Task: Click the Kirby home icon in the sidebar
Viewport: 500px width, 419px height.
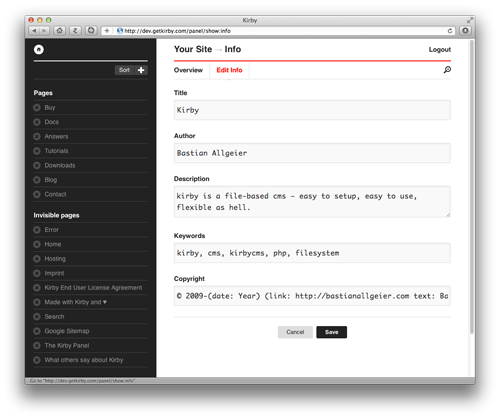Action: [x=39, y=50]
